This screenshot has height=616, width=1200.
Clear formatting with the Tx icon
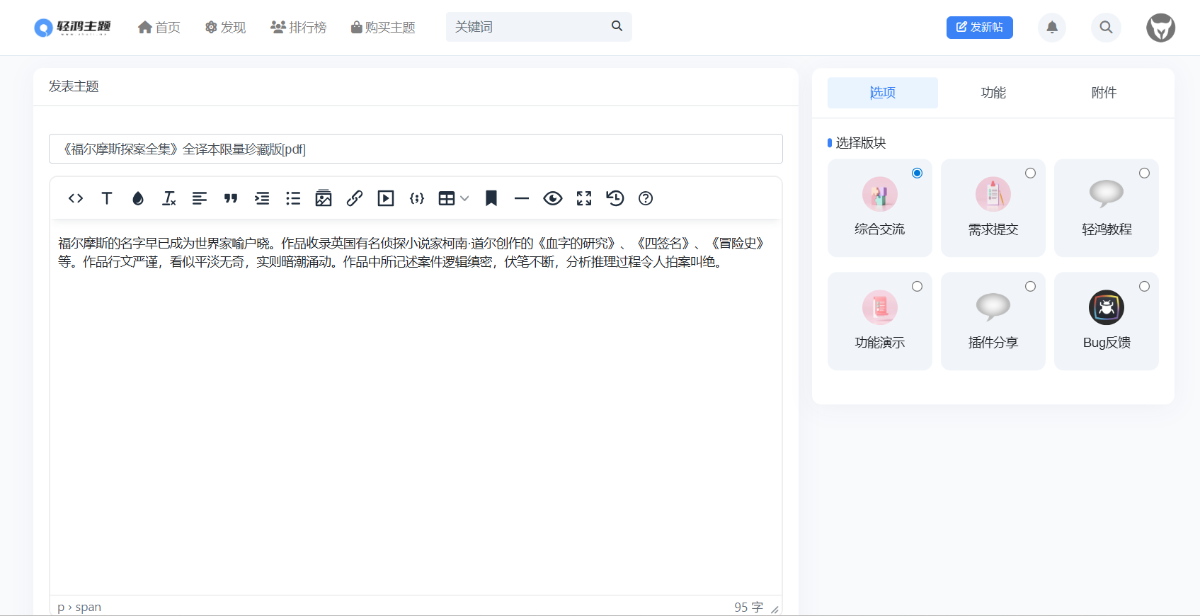click(x=169, y=198)
